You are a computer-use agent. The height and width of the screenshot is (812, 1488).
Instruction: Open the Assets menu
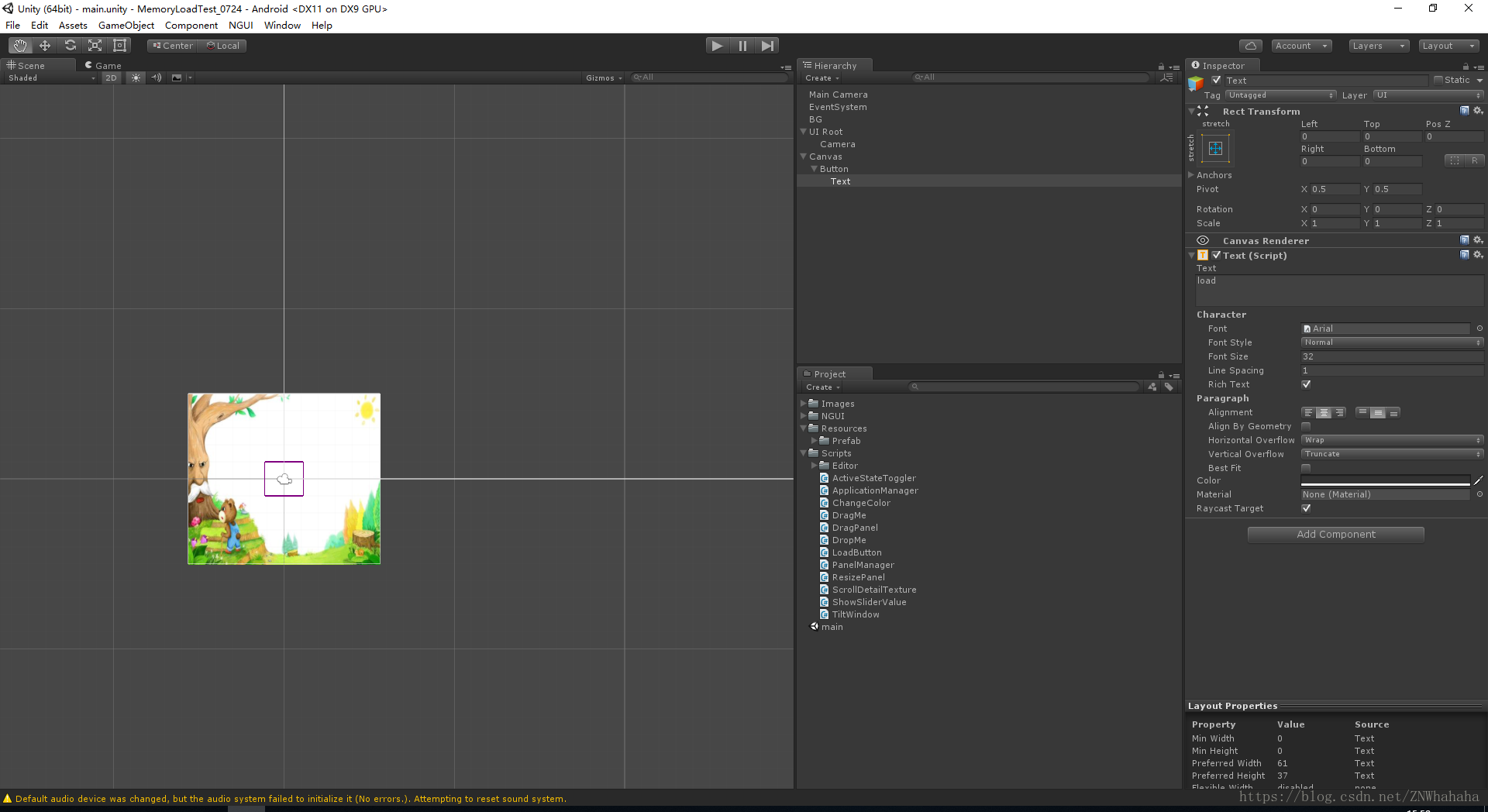click(x=73, y=26)
